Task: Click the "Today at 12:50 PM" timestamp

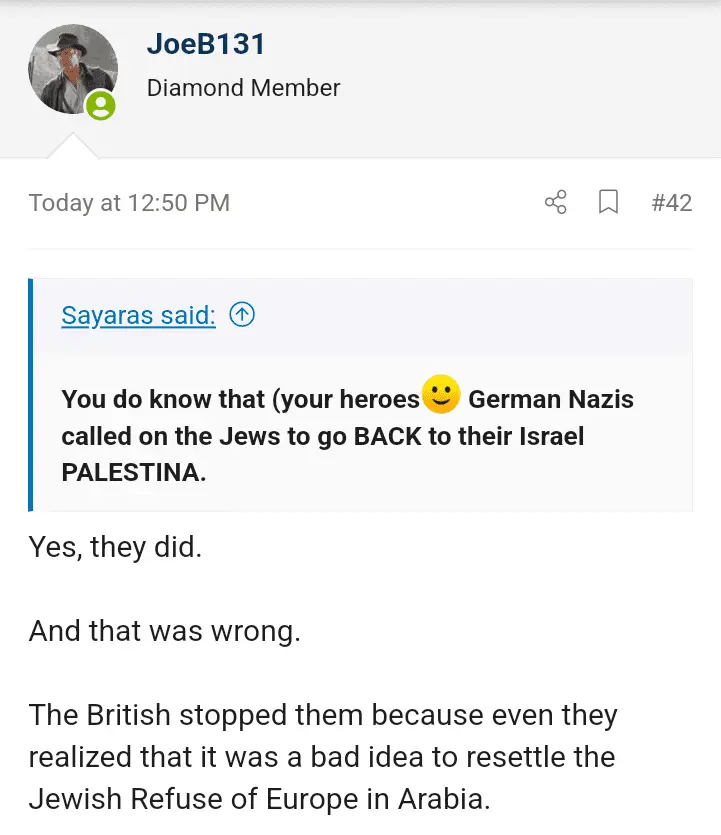Action: [129, 203]
